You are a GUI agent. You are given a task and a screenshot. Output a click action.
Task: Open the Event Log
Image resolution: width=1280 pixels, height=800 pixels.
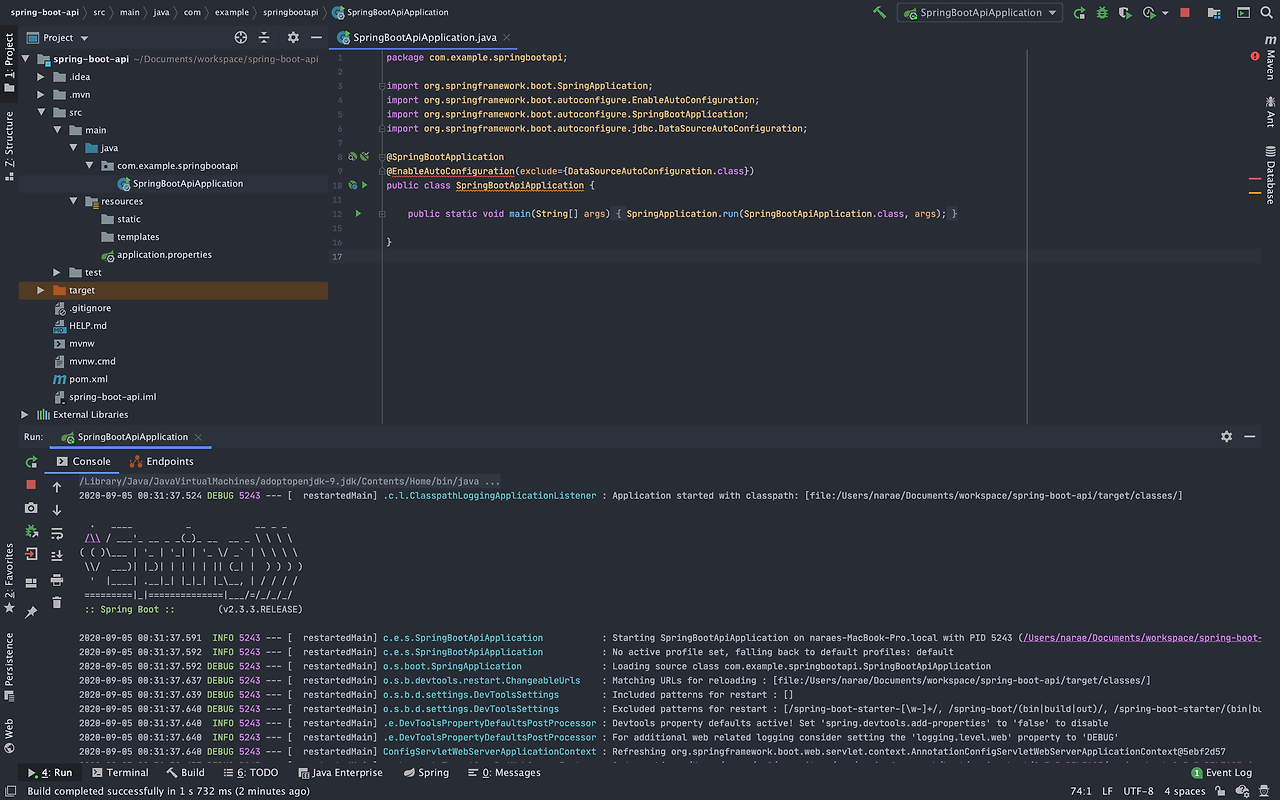click(x=1221, y=772)
